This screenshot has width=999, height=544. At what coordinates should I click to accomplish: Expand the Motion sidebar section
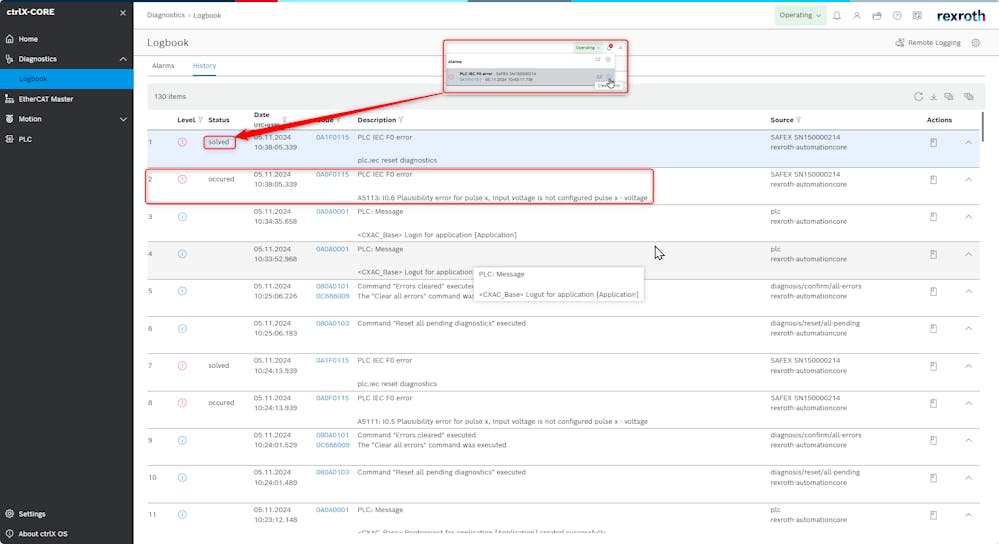pos(123,119)
